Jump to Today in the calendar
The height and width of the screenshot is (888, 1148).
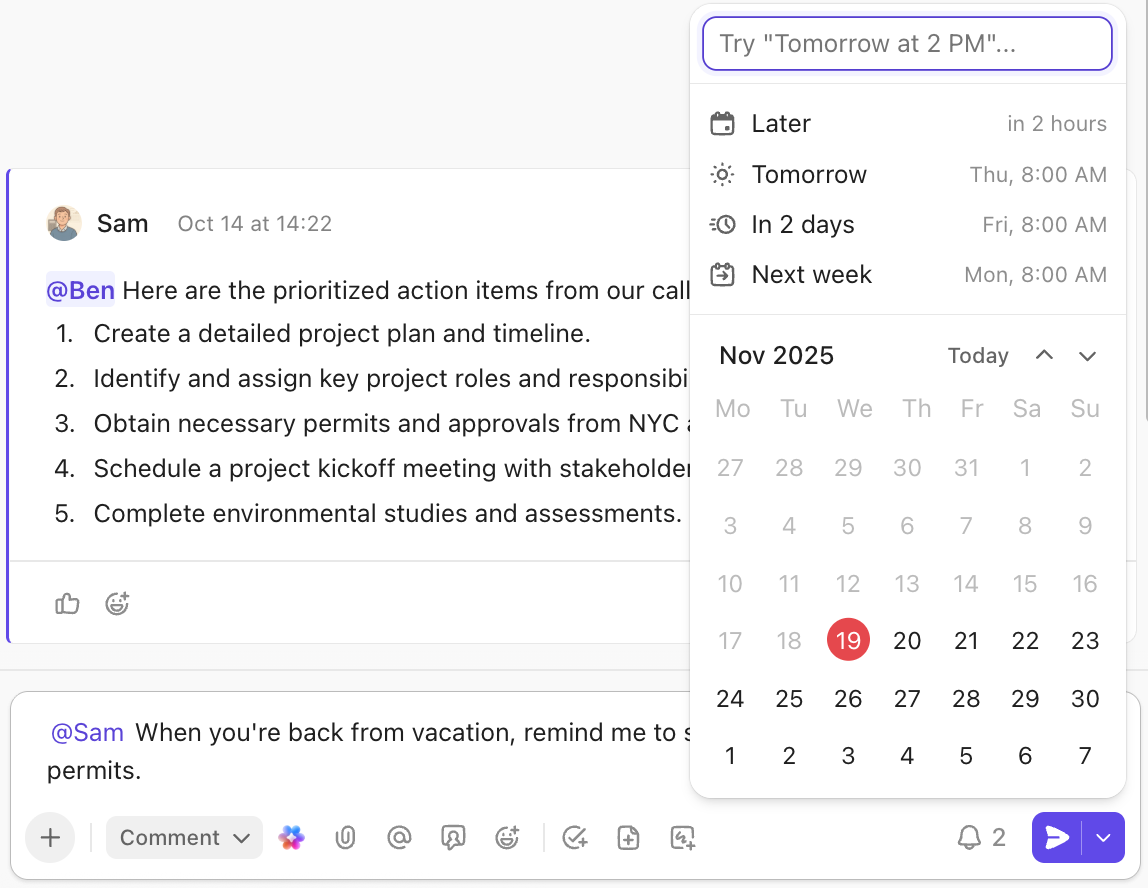[977, 355]
